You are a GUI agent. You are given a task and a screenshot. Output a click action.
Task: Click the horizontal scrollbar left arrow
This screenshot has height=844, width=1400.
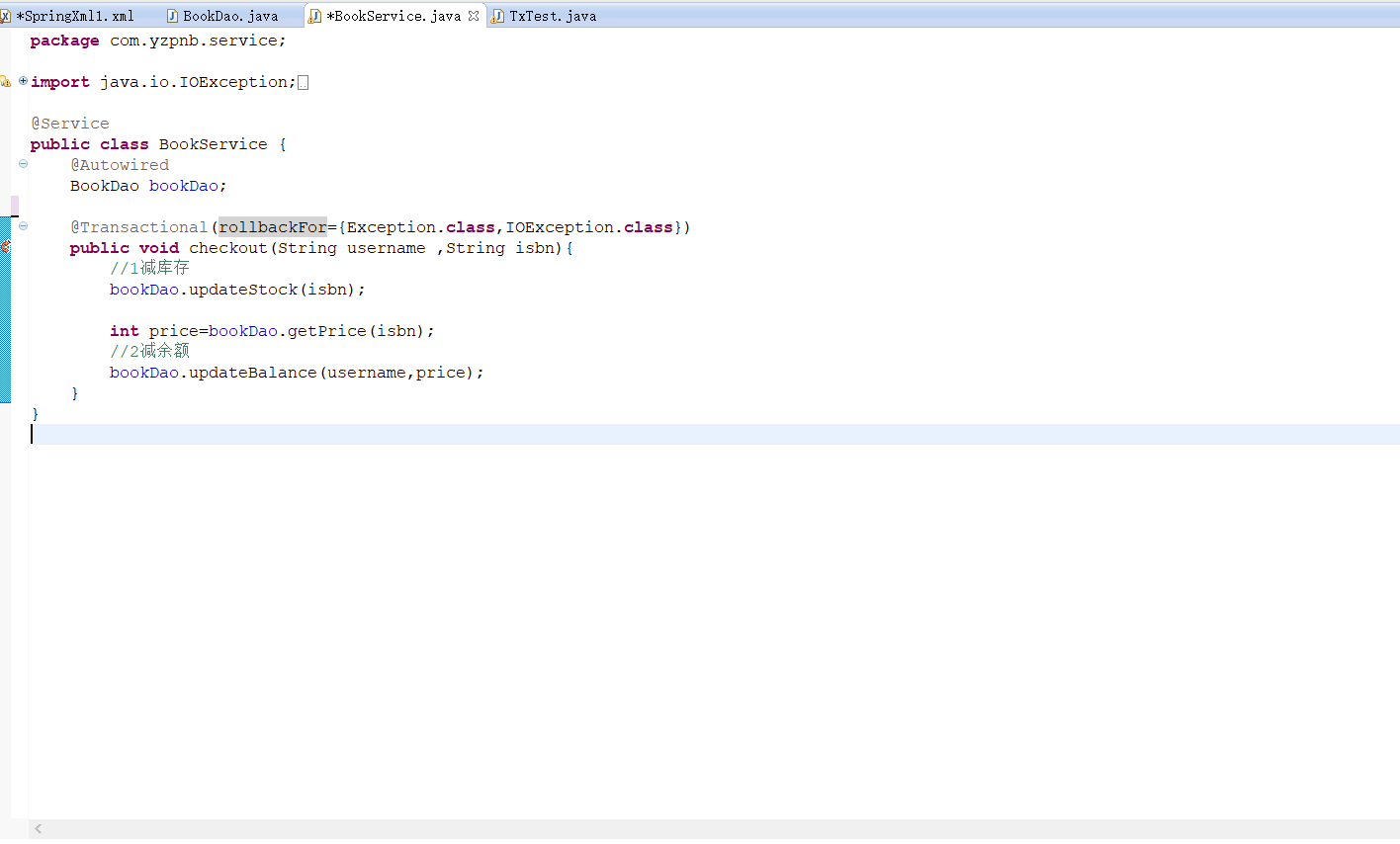click(x=38, y=829)
